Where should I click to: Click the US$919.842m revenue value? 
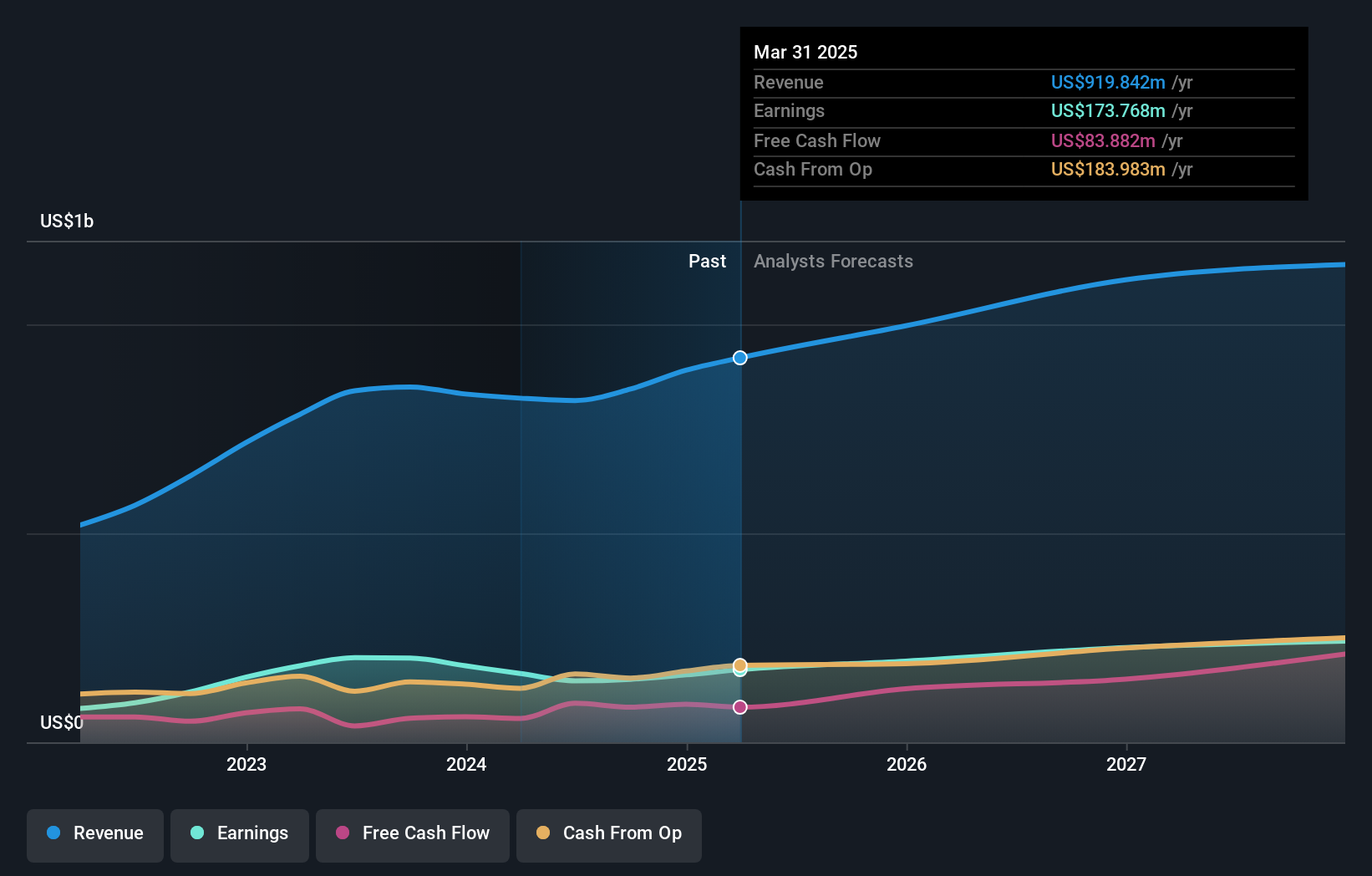coord(1108,83)
